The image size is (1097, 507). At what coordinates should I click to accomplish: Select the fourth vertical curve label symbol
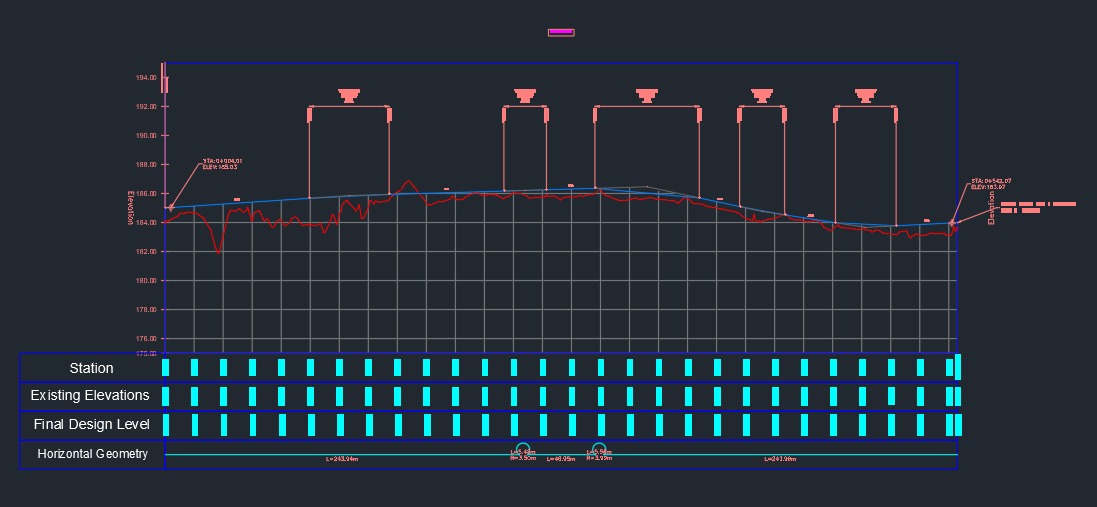click(x=762, y=96)
